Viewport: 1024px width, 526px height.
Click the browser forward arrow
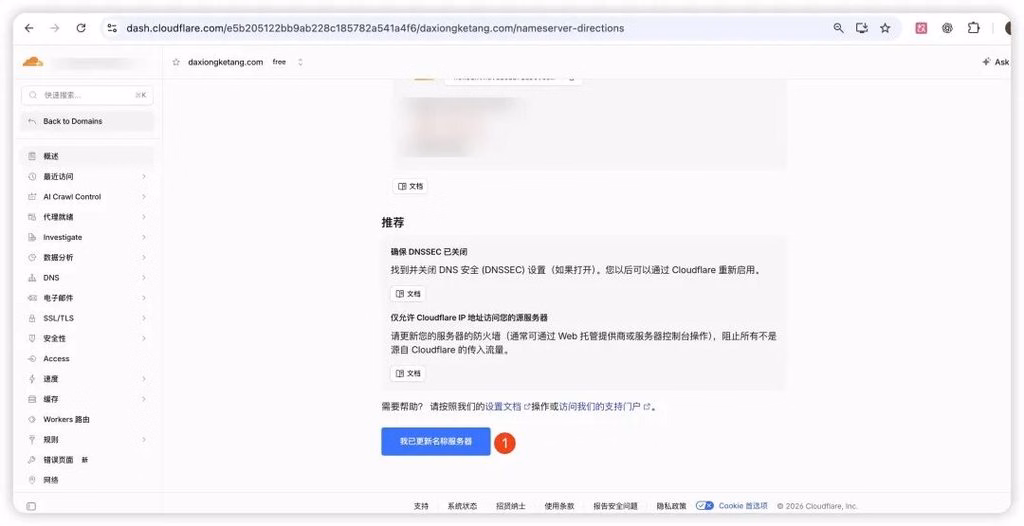click(55, 28)
